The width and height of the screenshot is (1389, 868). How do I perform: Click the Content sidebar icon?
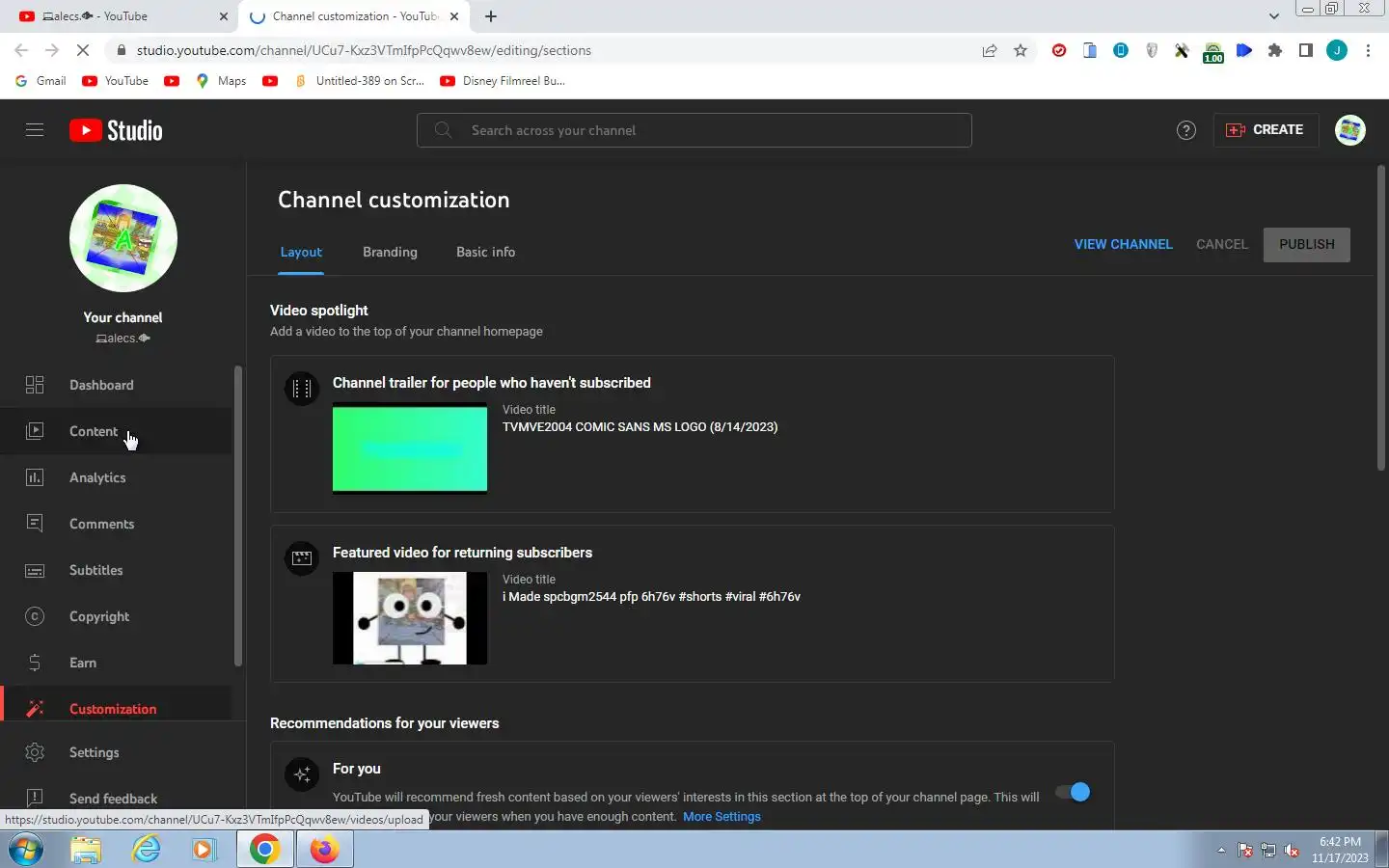tap(35, 431)
